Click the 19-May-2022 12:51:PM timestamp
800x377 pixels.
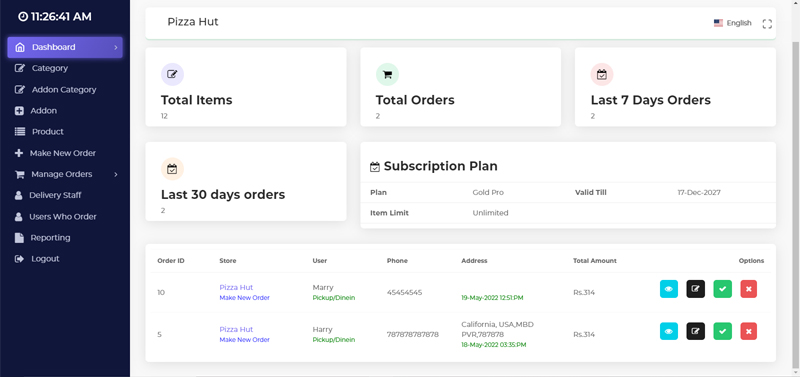pyautogui.click(x=492, y=298)
